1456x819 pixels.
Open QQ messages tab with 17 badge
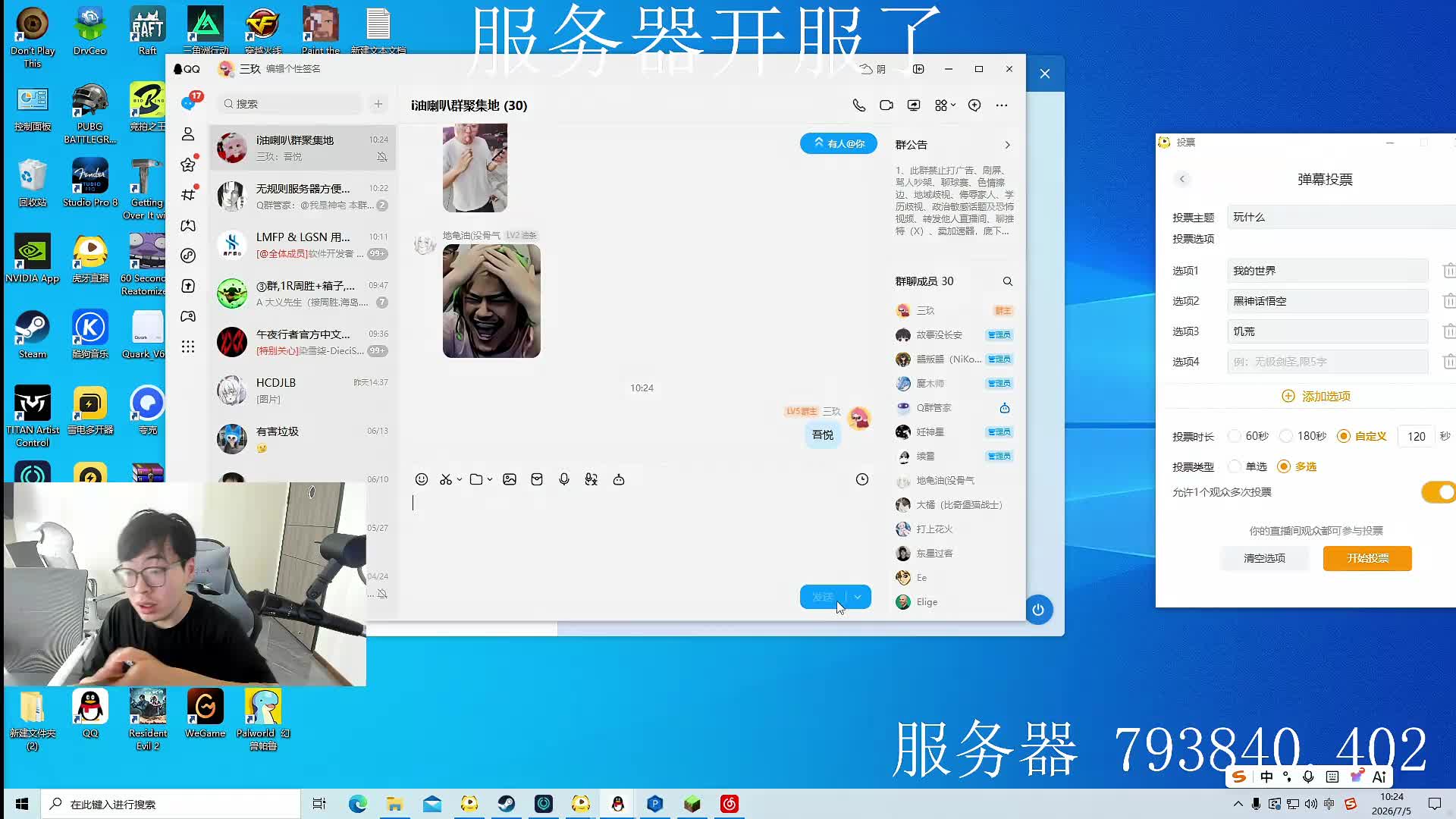(x=189, y=103)
